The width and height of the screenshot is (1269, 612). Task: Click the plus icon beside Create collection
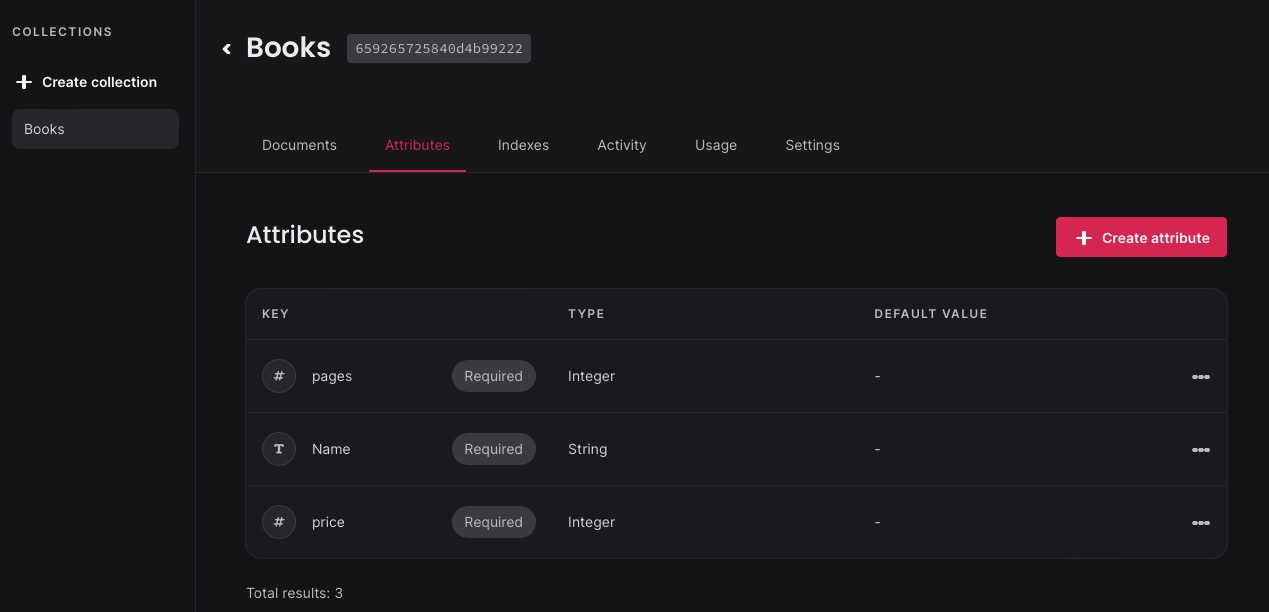(x=24, y=82)
